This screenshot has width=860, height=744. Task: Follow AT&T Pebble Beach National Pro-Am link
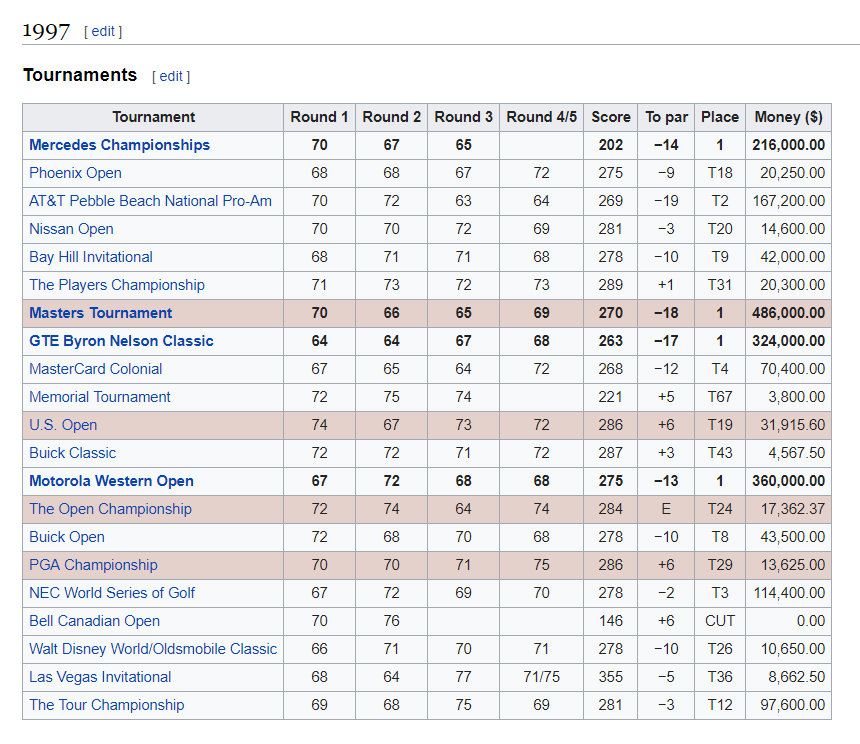click(150, 201)
